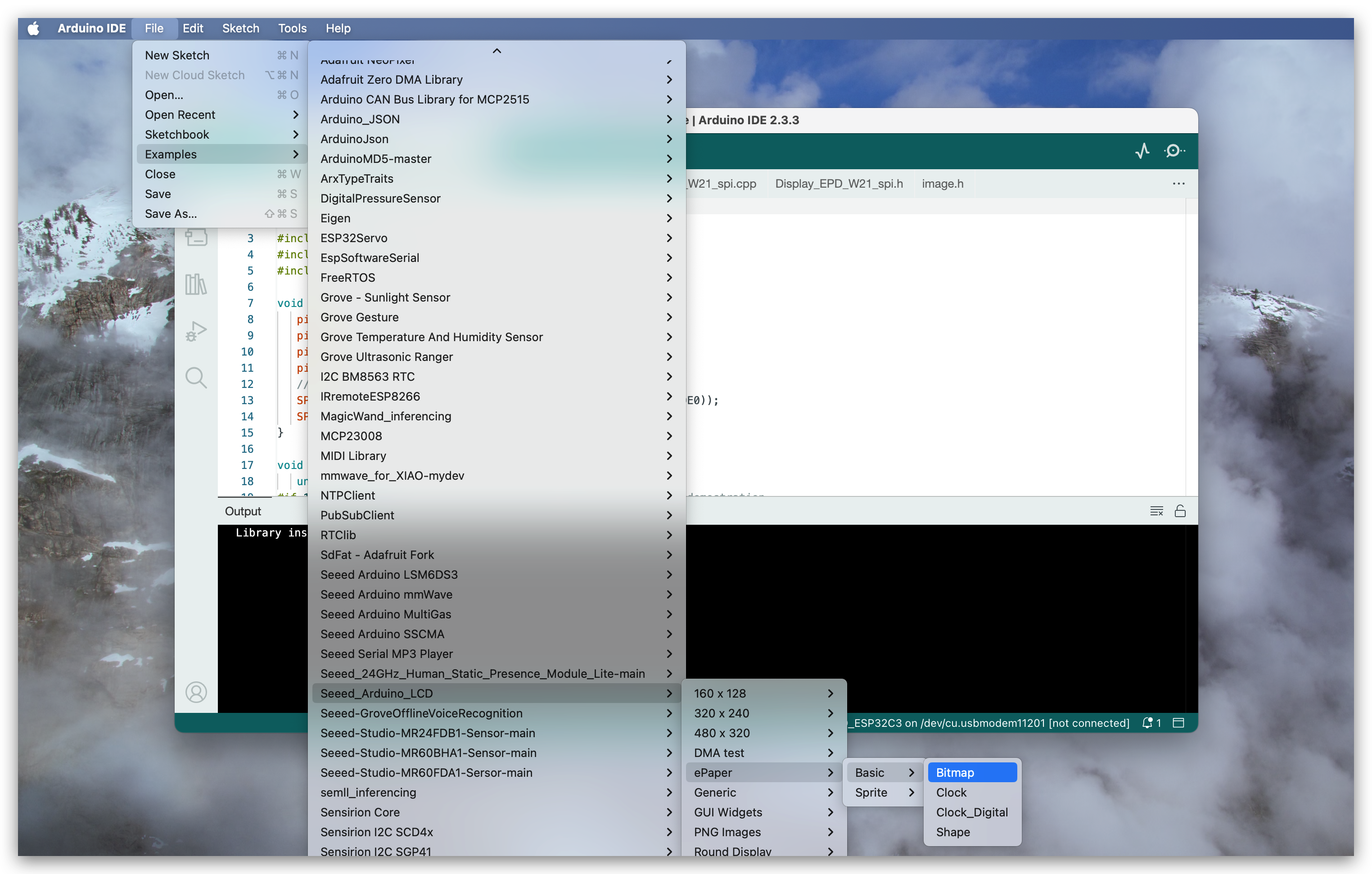Expand Eigen examples
The height and width of the screenshot is (874, 1372).
point(496,218)
